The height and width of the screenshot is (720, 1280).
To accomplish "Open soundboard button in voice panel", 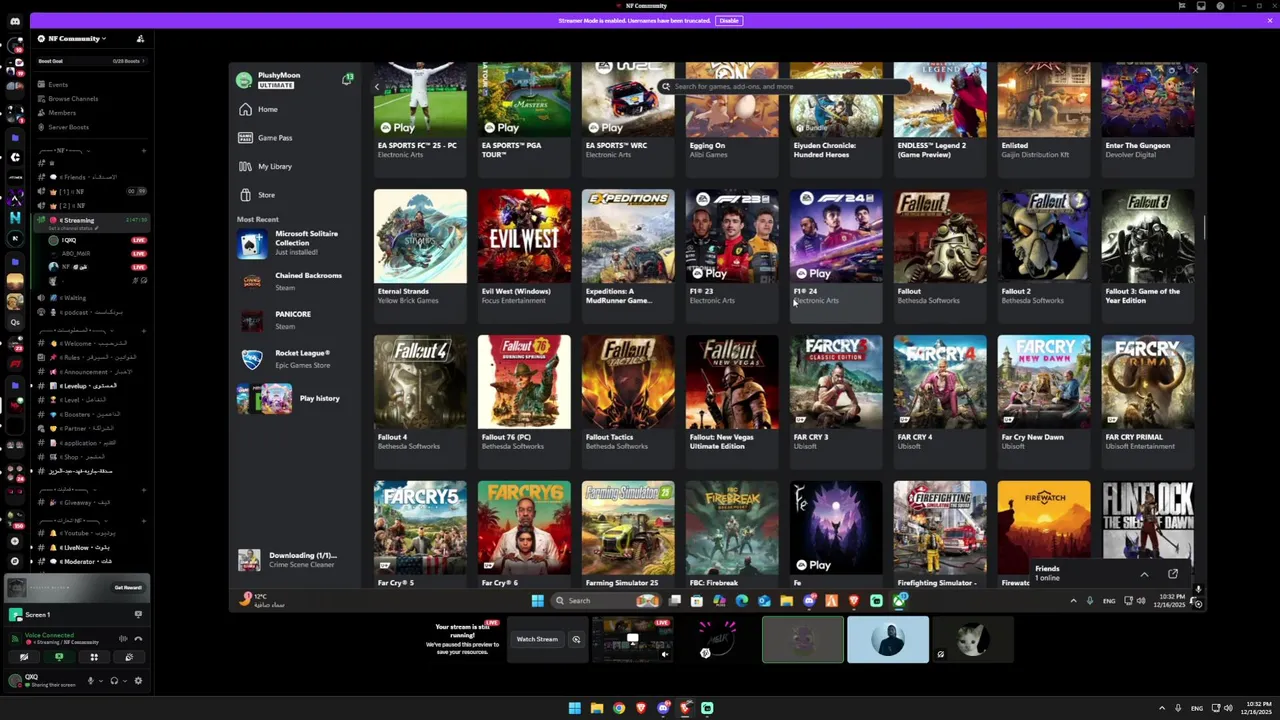I will (129, 657).
